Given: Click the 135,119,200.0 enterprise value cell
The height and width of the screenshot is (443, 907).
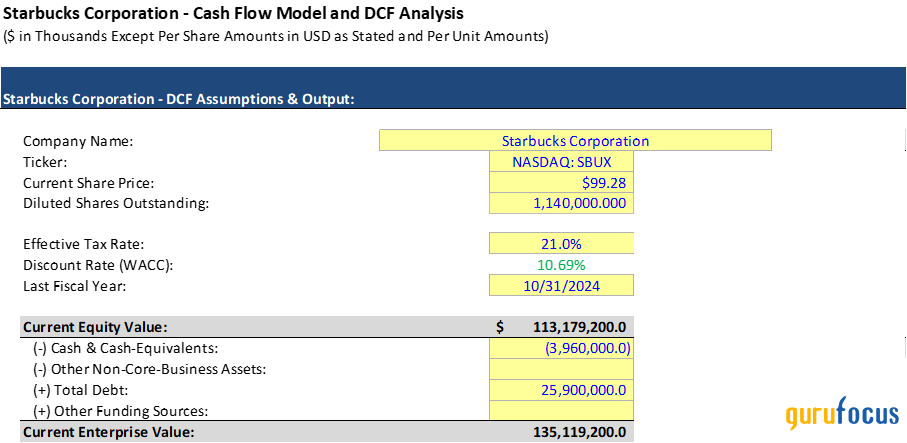Looking at the screenshot, I should tap(573, 432).
